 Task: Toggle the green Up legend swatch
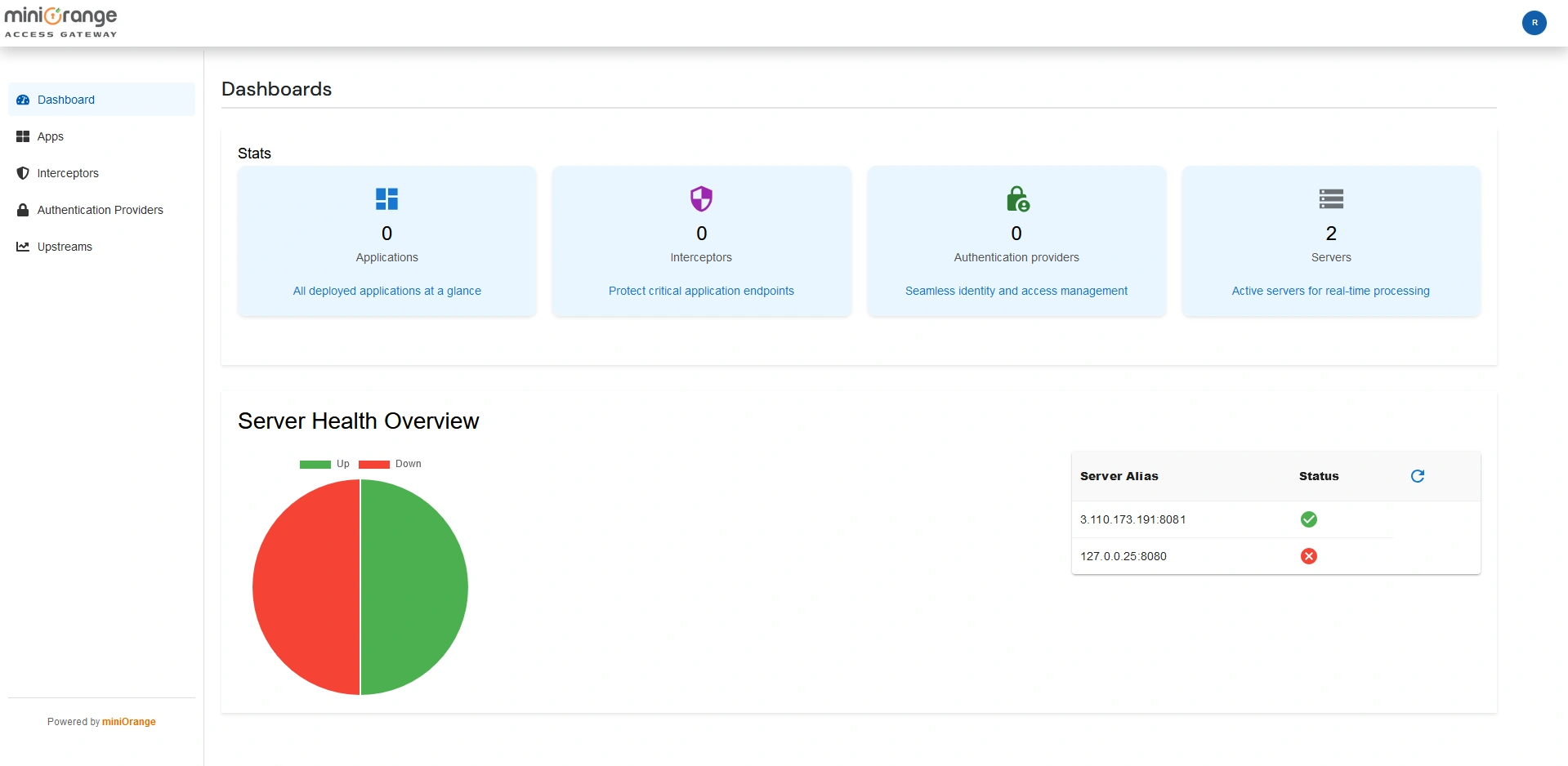pyautogui.click(x=315, y=464)
